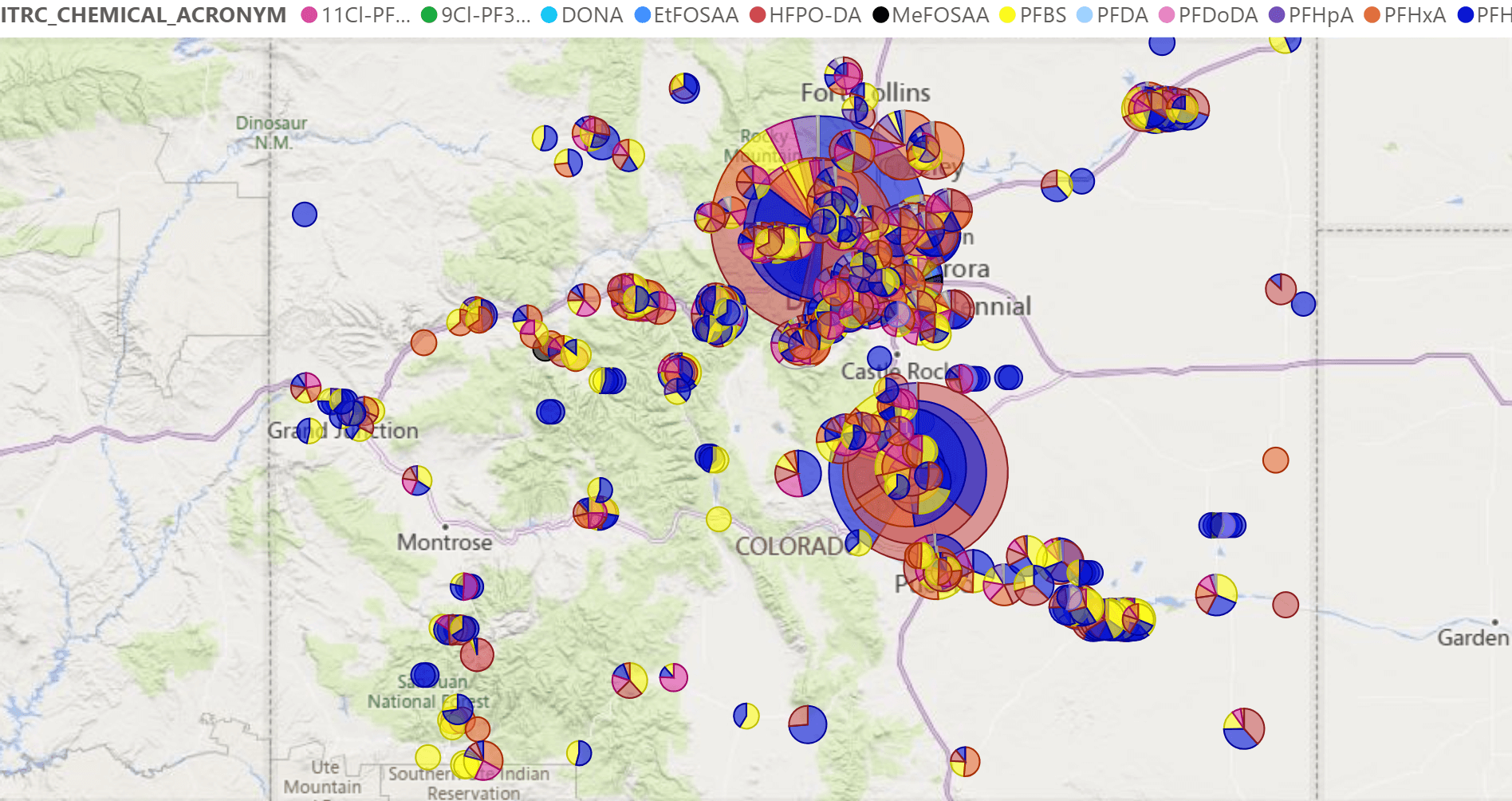1512x801 pixels.
Task: Click the PFDoDA legend entry
Action: [x=1208, y=15]
